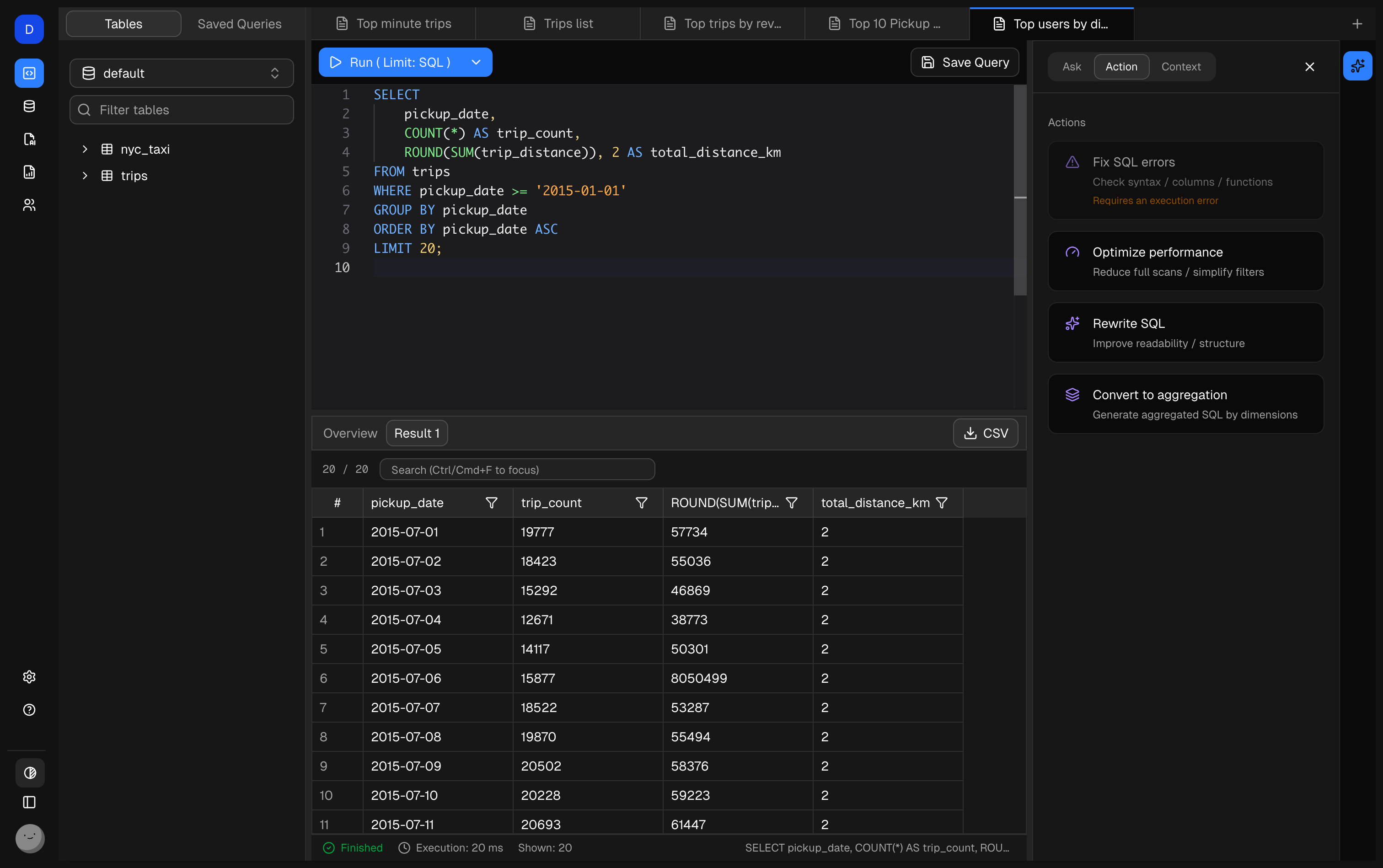
Task: Click the Save Query button
Action: point(965,63)
